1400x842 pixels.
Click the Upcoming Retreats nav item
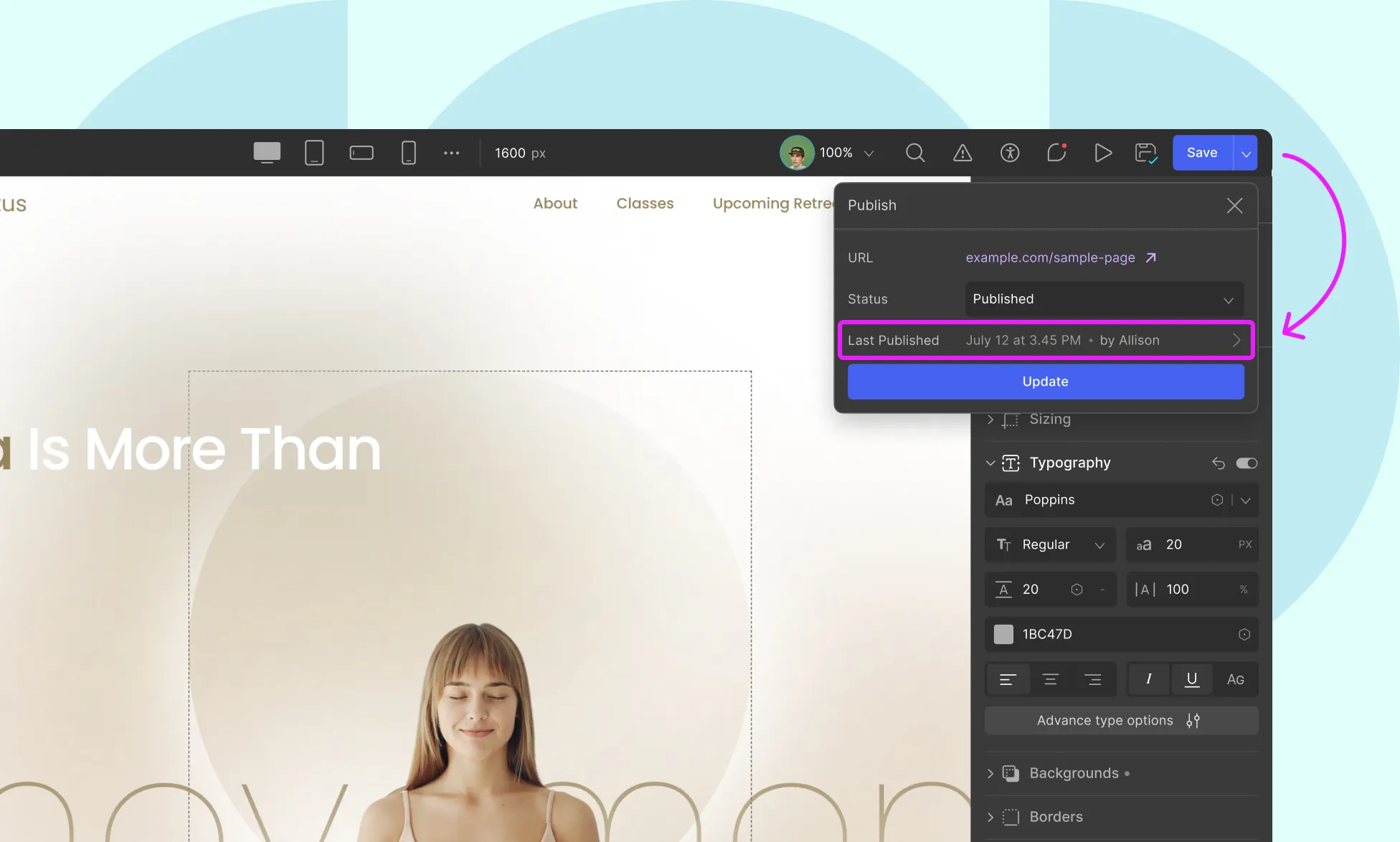773,204
